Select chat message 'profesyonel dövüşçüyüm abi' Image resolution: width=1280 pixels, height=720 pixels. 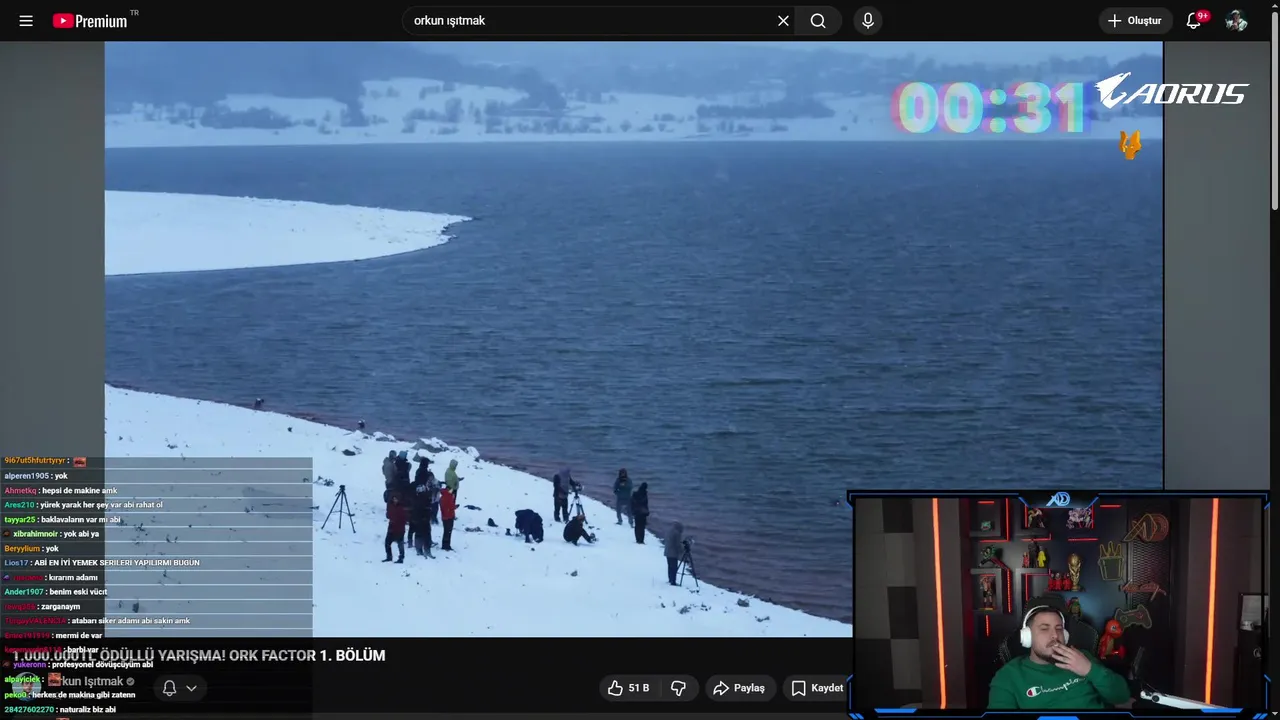[79, 665]
